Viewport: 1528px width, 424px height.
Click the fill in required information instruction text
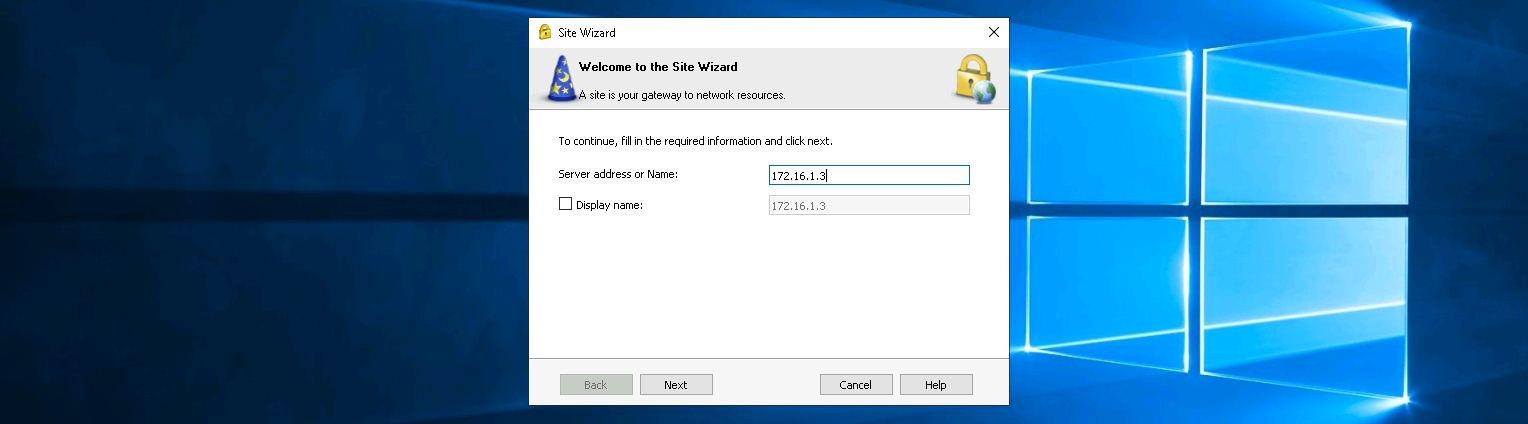coord(695,141)
